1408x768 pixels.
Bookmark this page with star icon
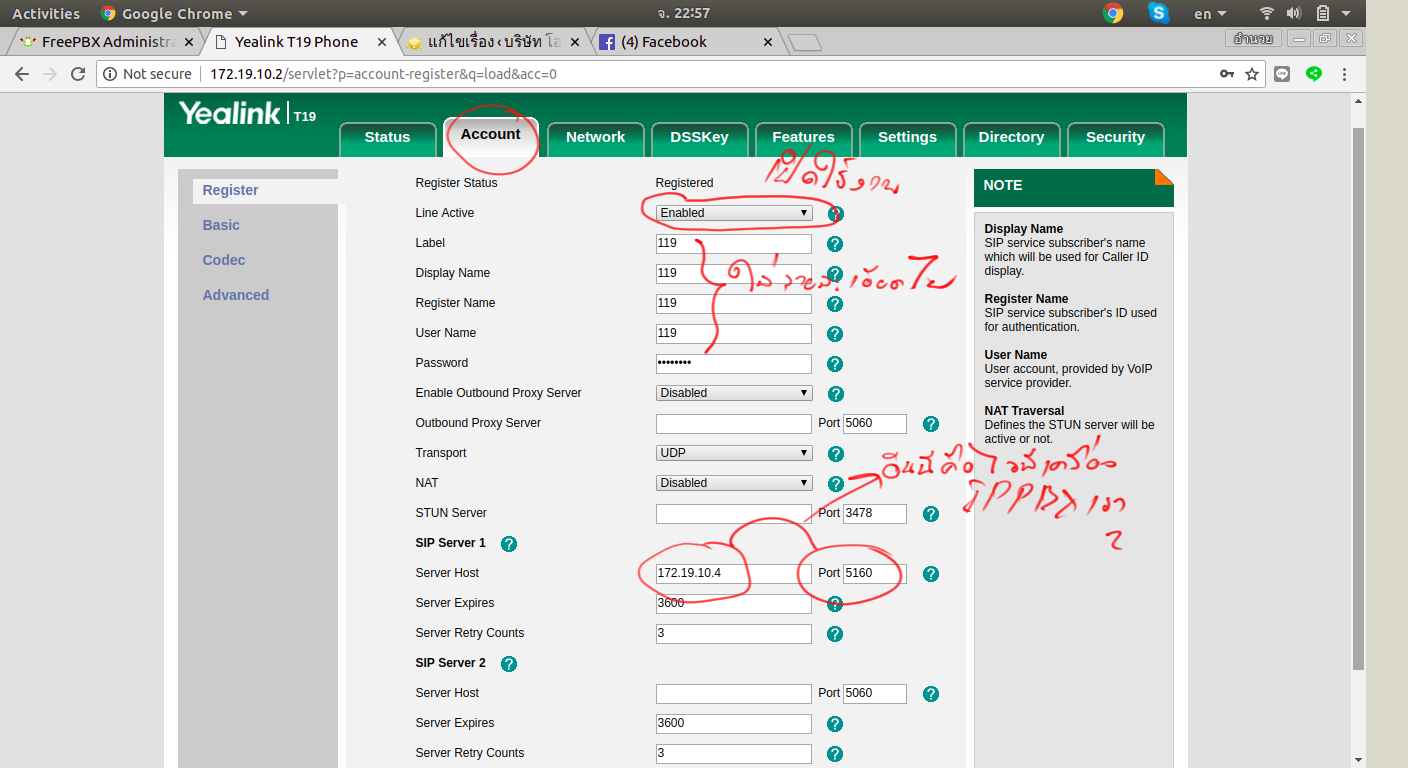pos(1252,74)
